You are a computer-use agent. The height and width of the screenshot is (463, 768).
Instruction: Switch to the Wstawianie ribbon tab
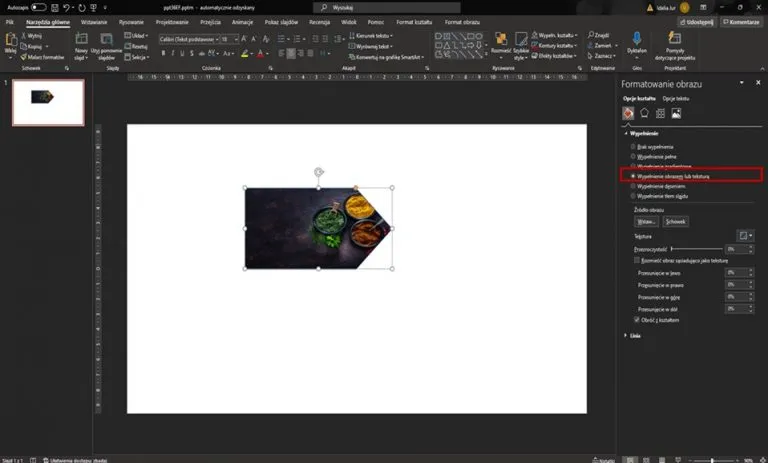coord(94,20)
